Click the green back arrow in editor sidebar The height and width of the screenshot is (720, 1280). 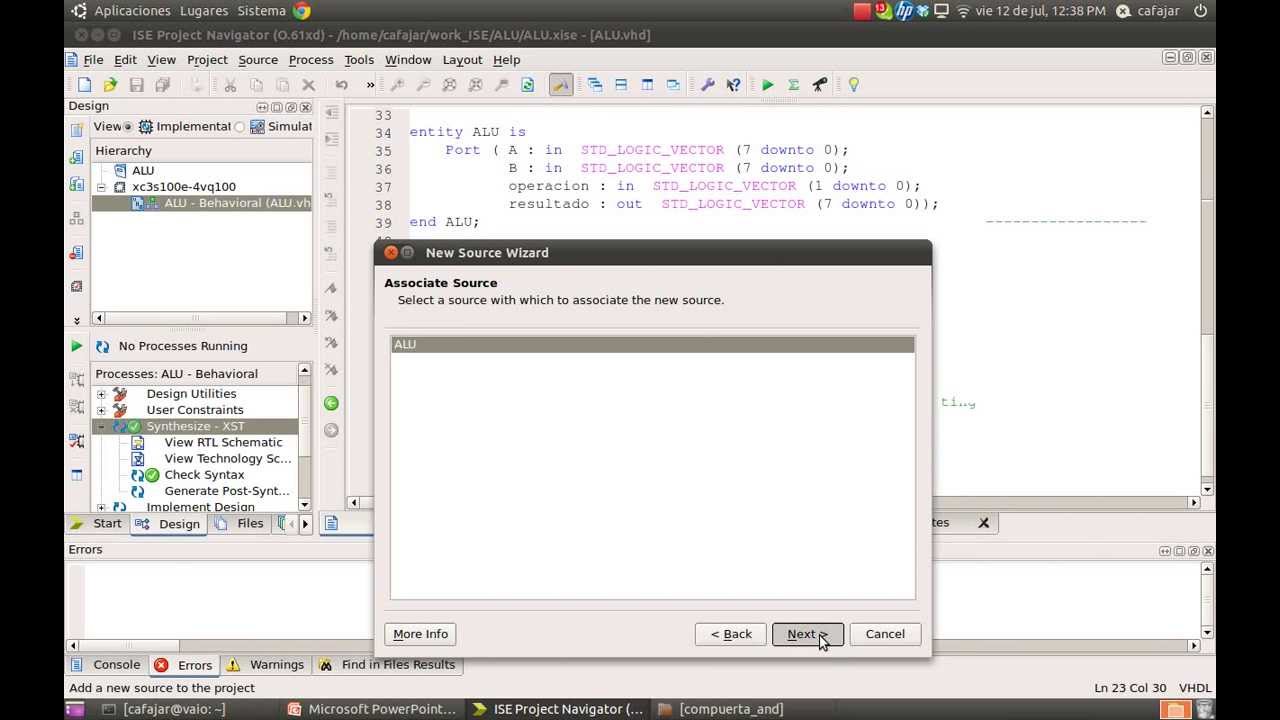point(331,404)
